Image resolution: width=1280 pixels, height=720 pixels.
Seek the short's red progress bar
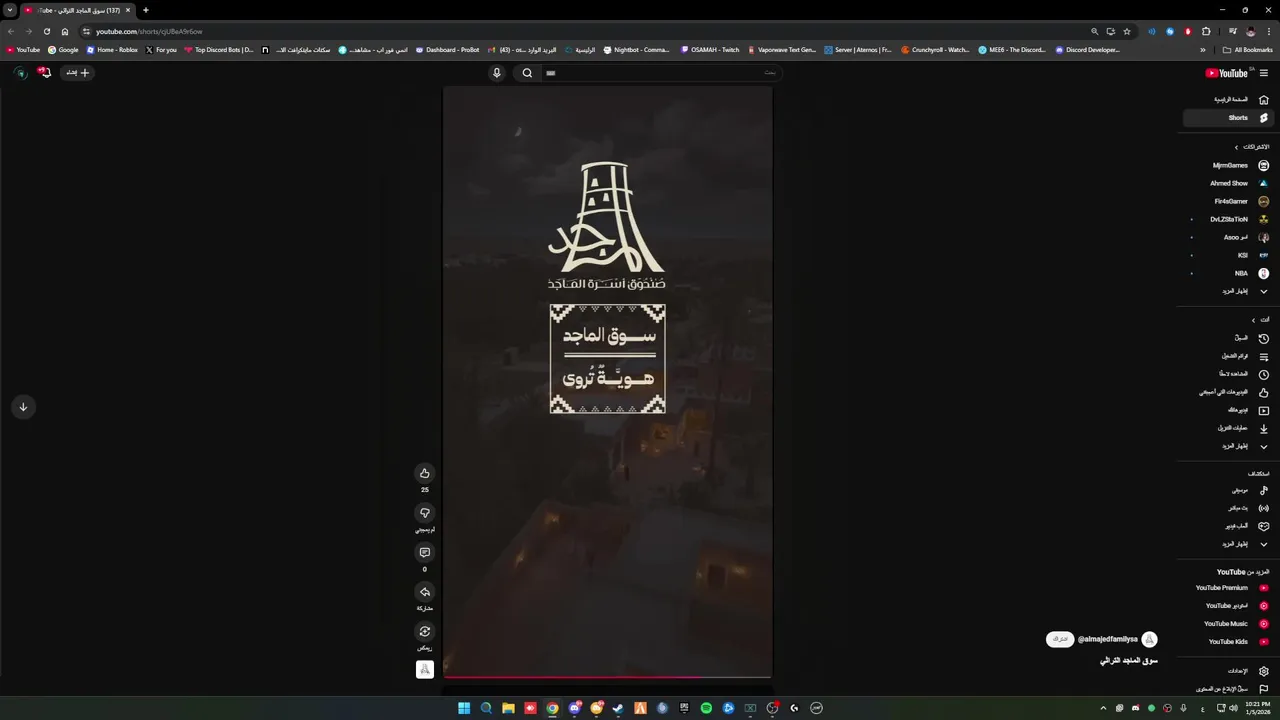tap(607, 677)
